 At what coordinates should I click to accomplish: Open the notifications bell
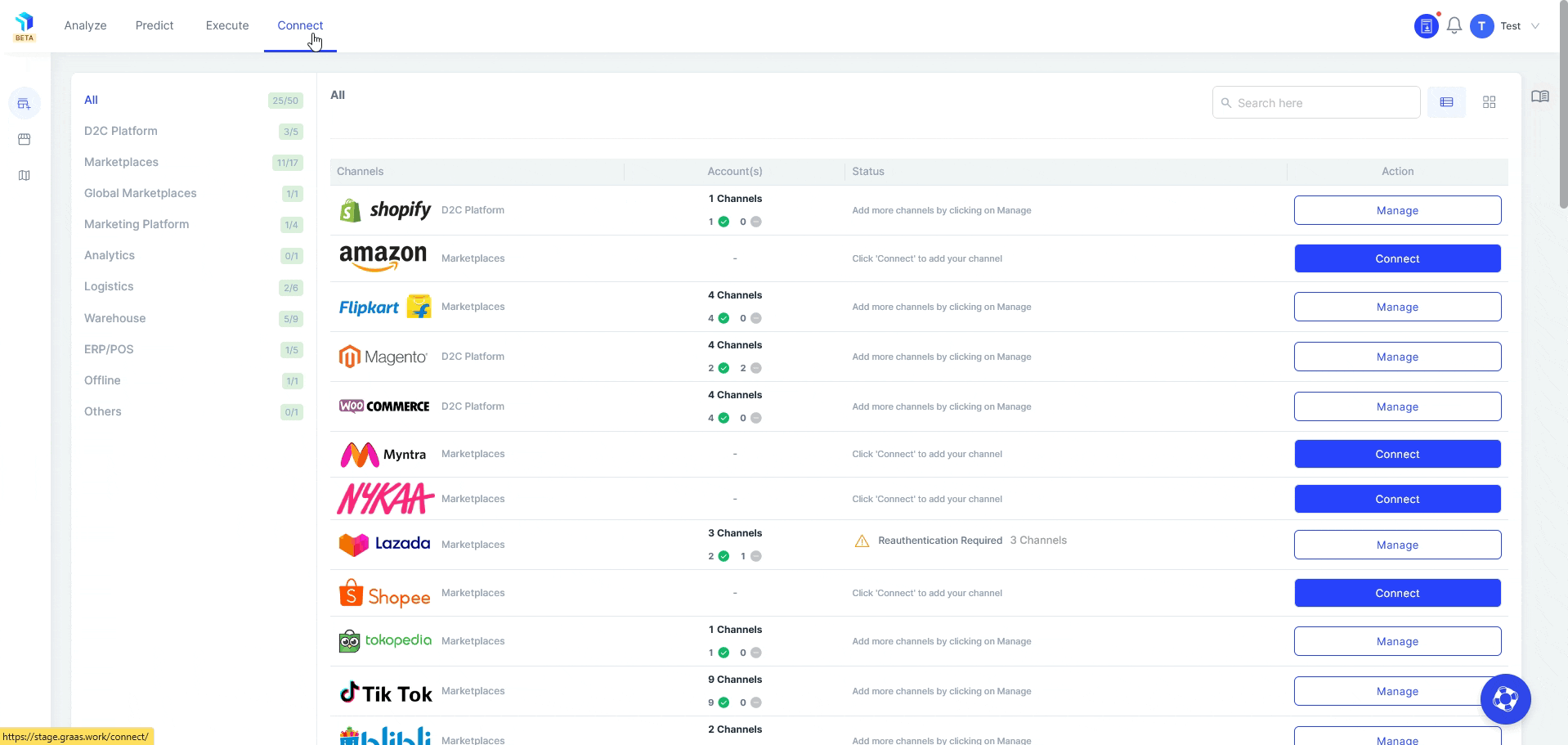click(x=1454, y=26)
